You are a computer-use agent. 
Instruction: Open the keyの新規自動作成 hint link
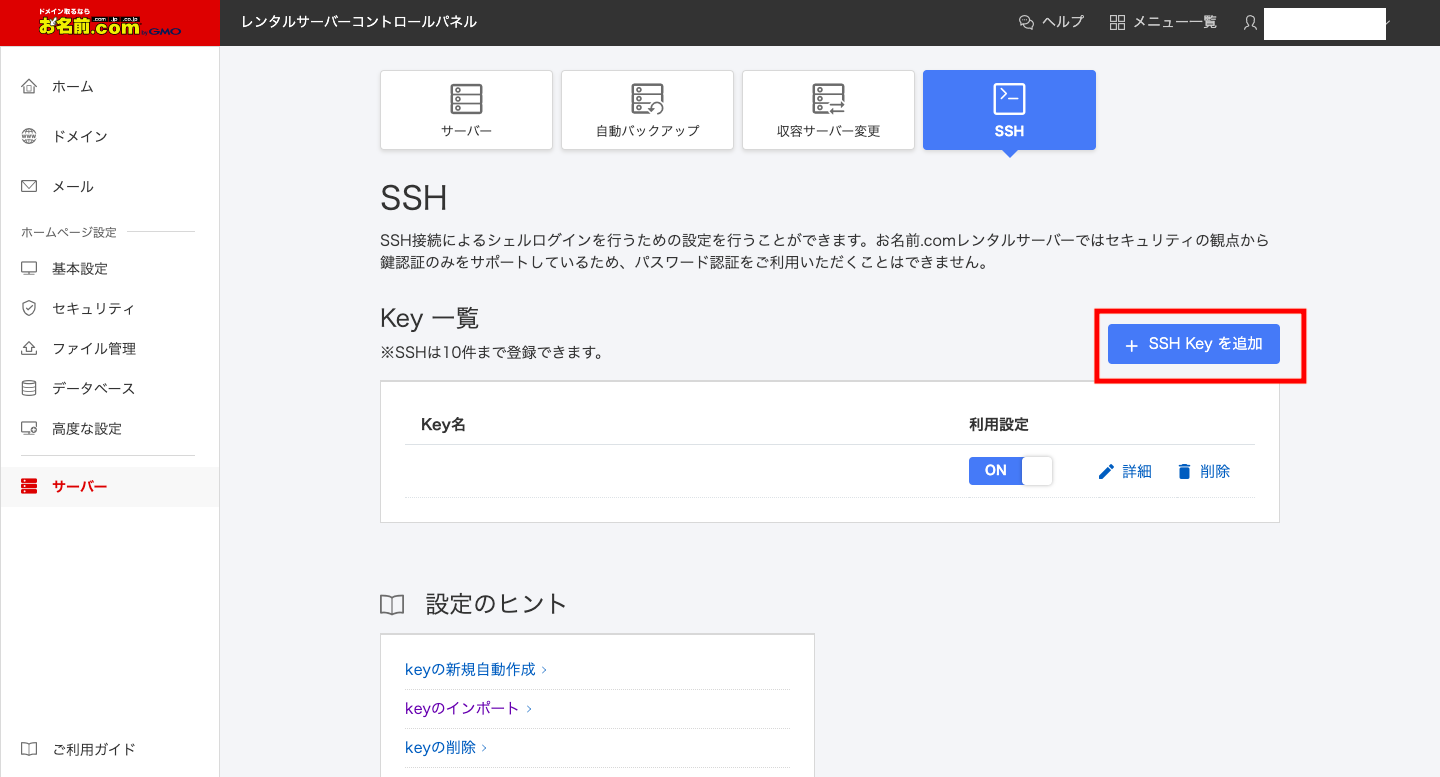click(470, 669)
